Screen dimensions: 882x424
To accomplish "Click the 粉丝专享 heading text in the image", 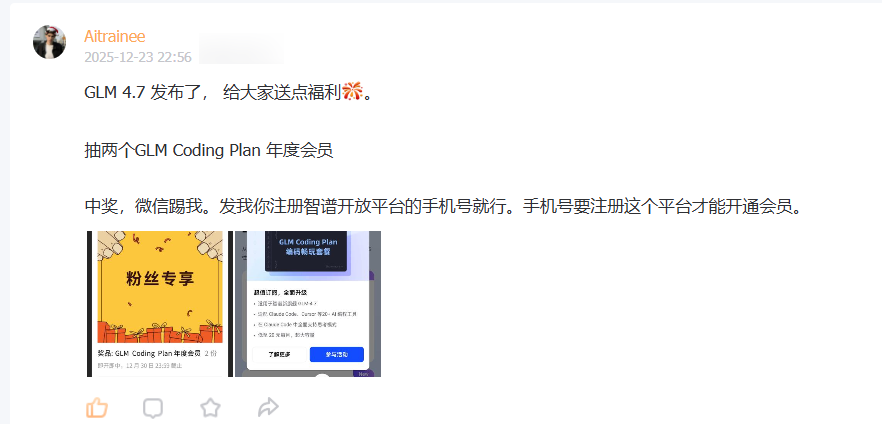I will coord(160,278).
